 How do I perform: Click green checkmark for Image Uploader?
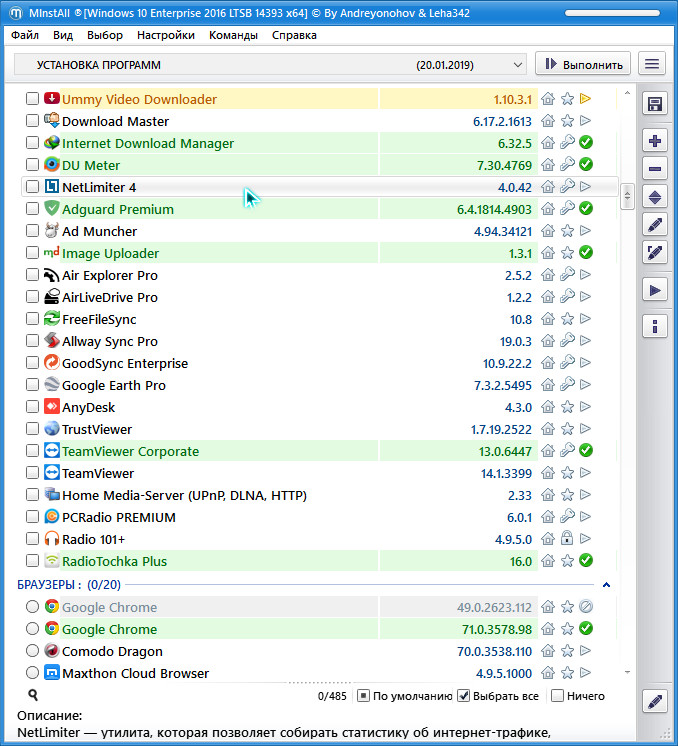point(586,253)
